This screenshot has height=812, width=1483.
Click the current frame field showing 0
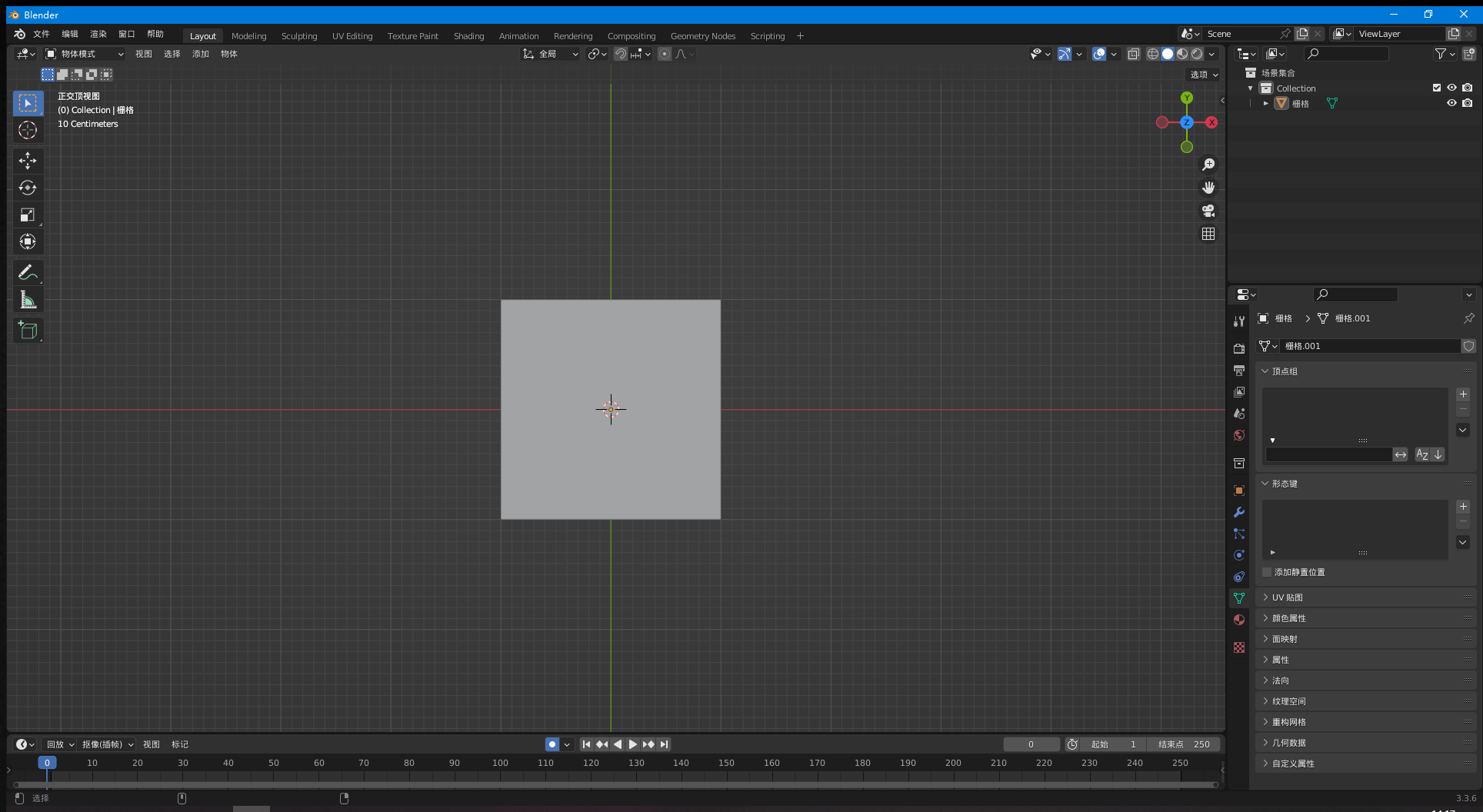click(x=1031, y=744)
